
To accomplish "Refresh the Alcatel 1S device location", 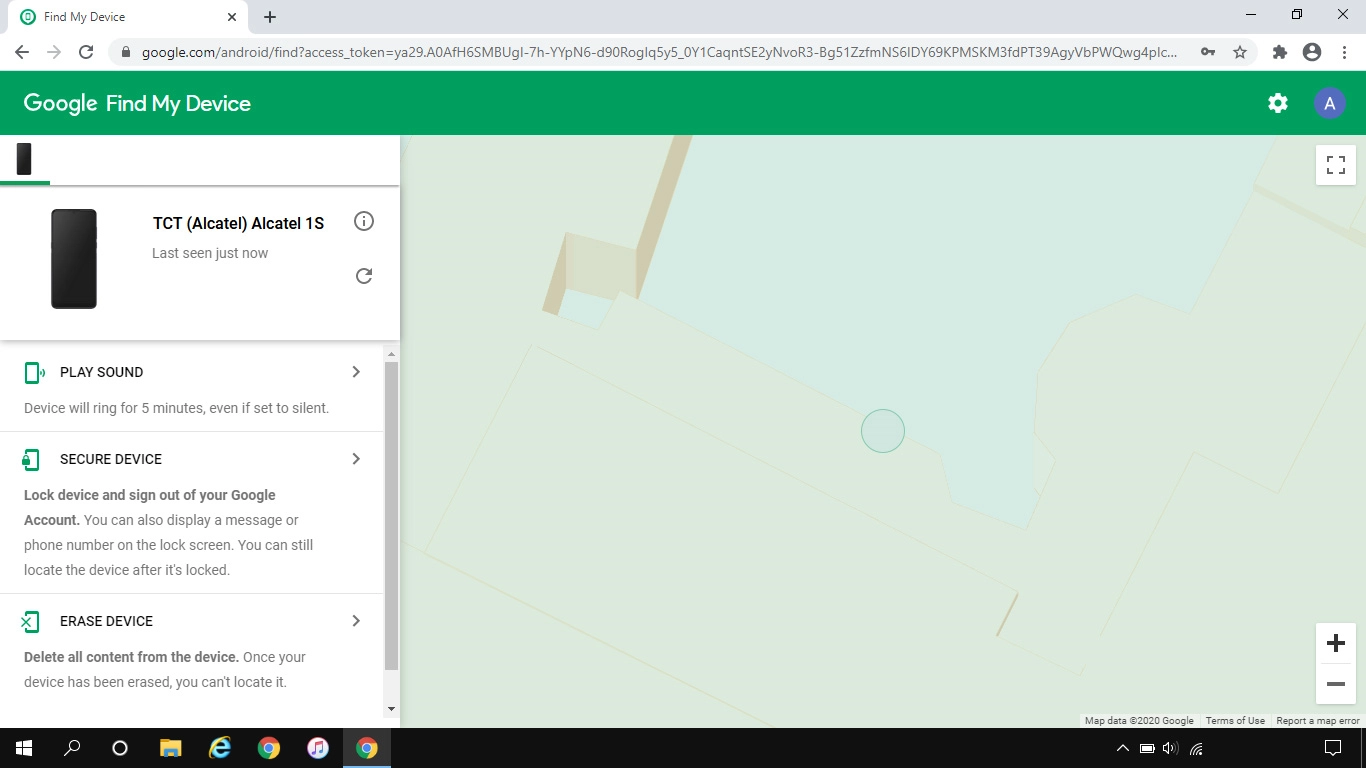I will (x=364, y=276).
